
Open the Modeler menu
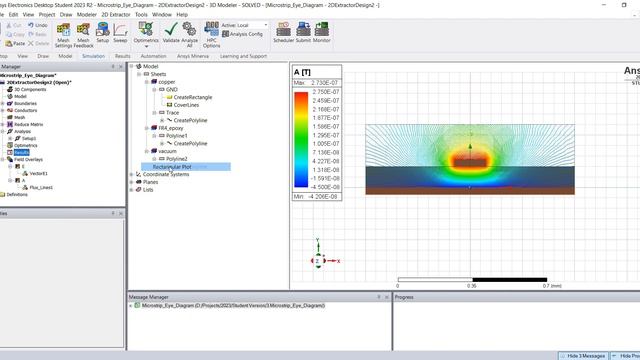click(x=87, y=14)
